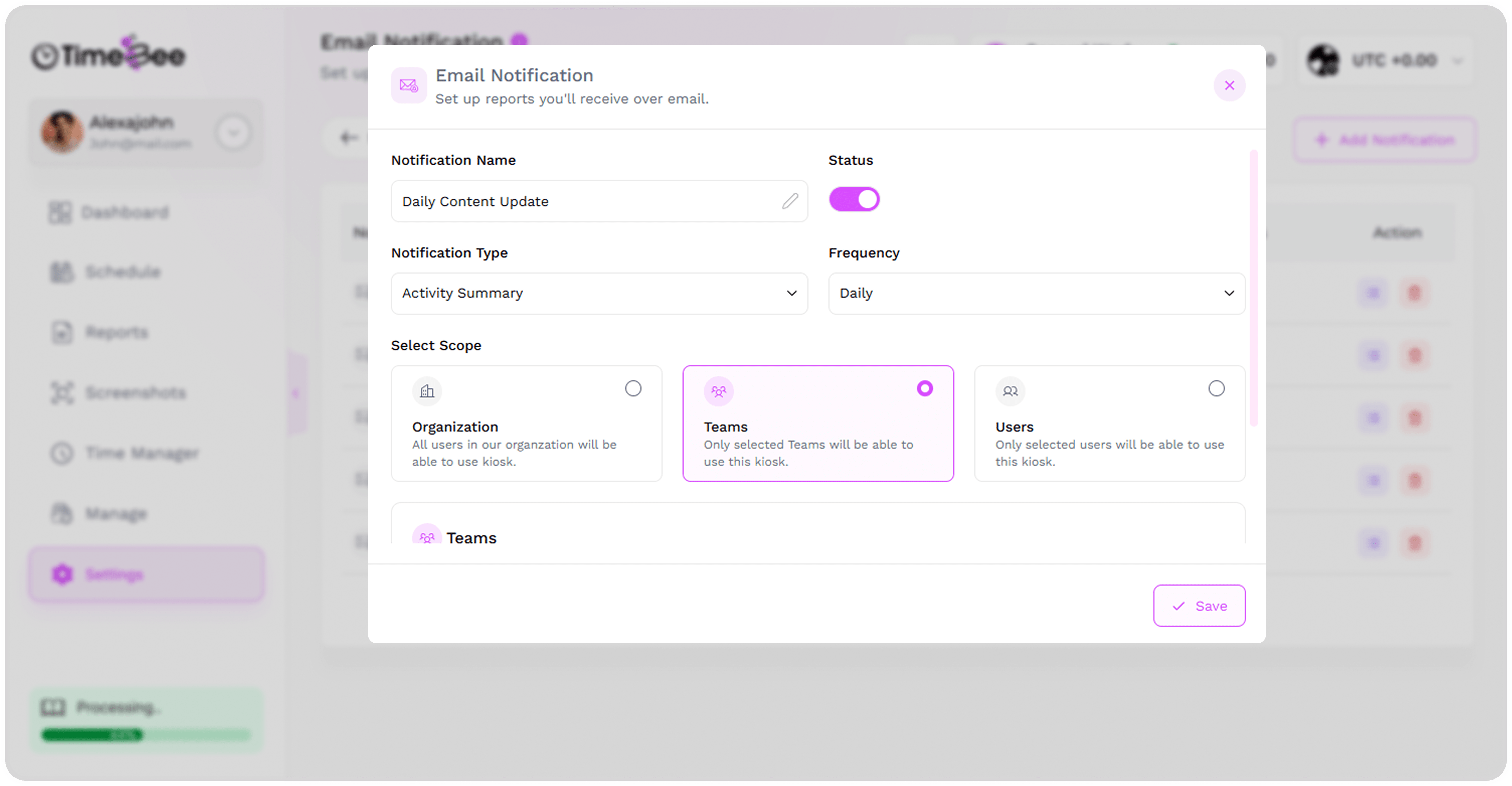This screenshot has width=1512, height=786.
Task: Click the purple edit icon in first table row
Action: (x=1374, y=293)
